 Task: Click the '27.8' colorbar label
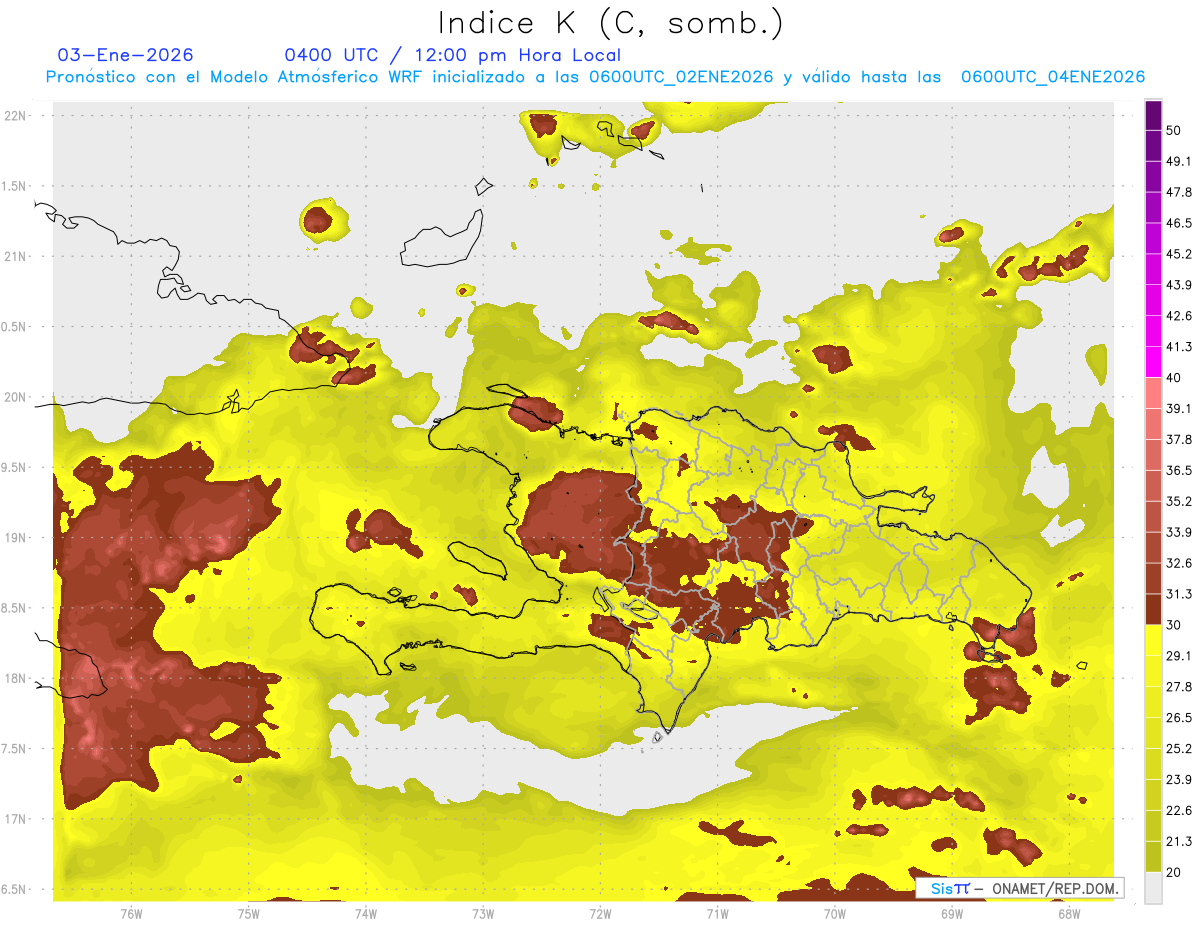(x=1179, y=687)
